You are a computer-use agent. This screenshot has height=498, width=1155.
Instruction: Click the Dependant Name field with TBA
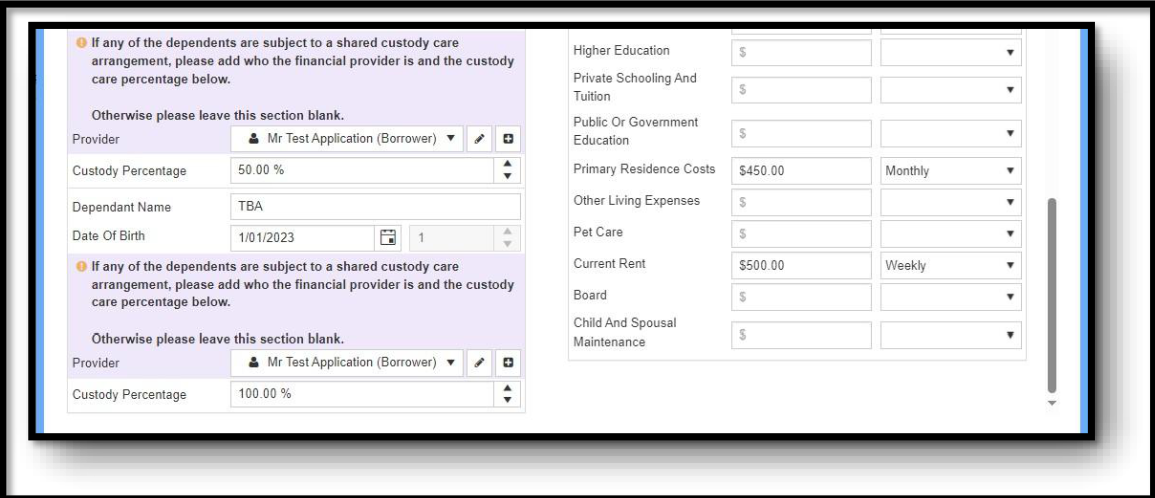[375, 207]
